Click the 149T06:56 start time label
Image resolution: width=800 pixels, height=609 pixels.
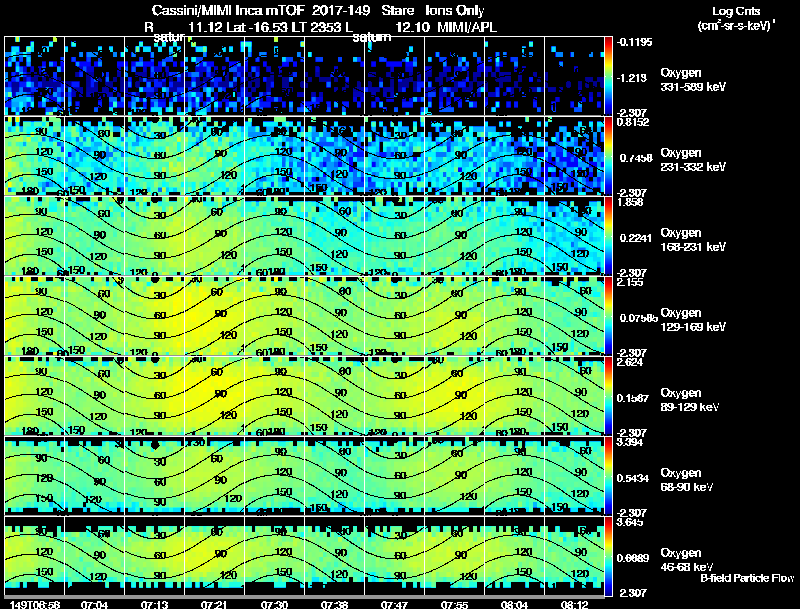[35, 604]
